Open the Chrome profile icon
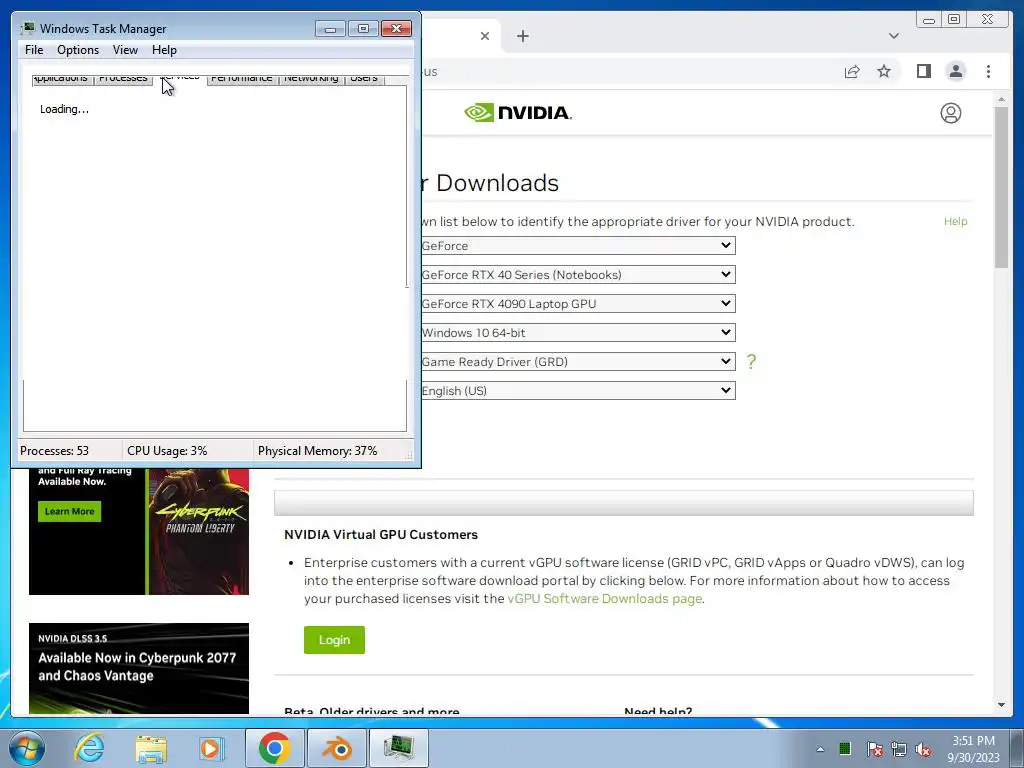 (955, 71)
